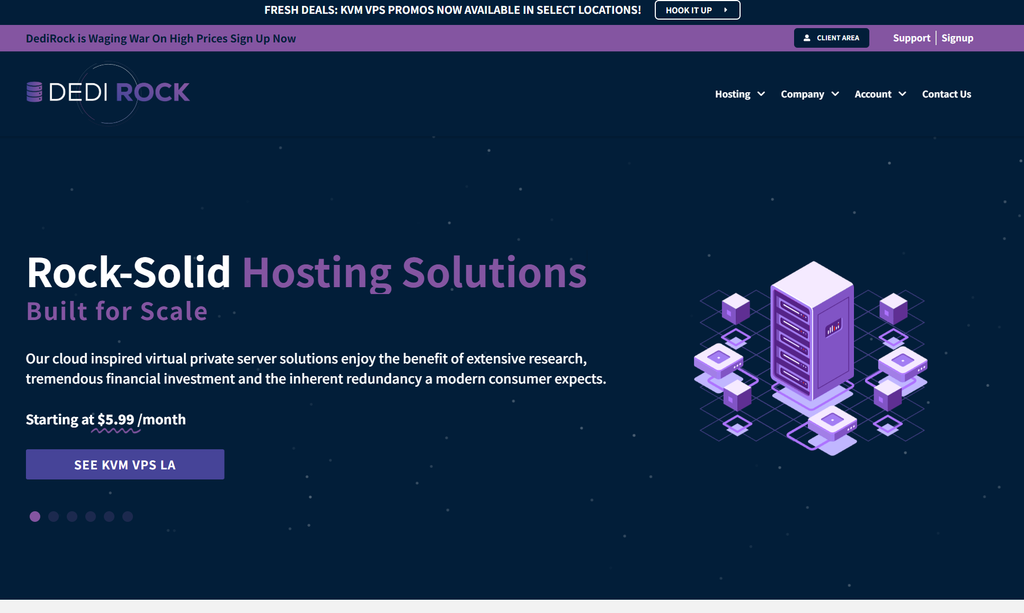Click the Hook It Up button
The image size is (1024, 613).
[697, 10]
